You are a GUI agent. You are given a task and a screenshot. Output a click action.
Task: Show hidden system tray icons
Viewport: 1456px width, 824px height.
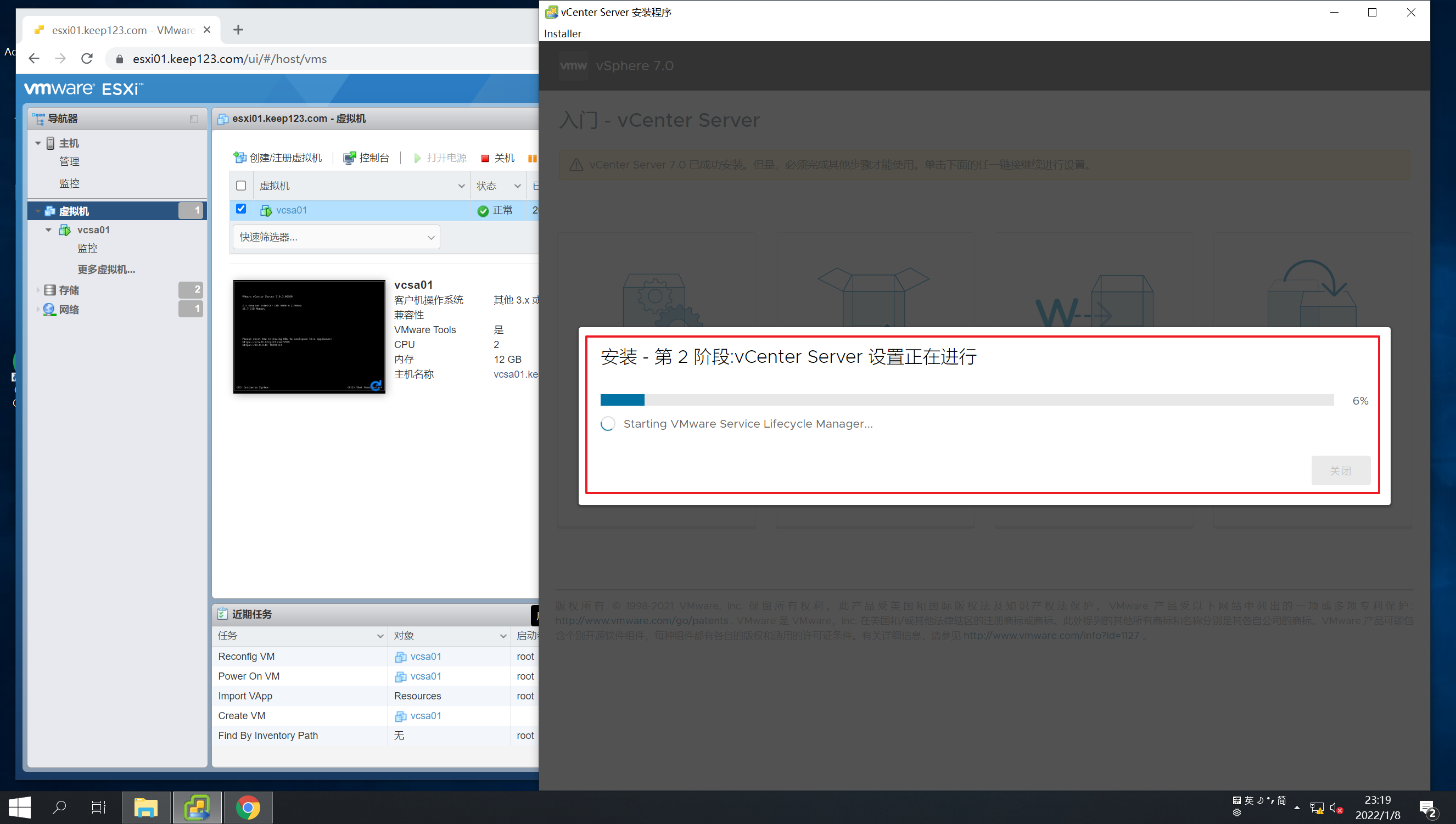(x=1296, y=808)
